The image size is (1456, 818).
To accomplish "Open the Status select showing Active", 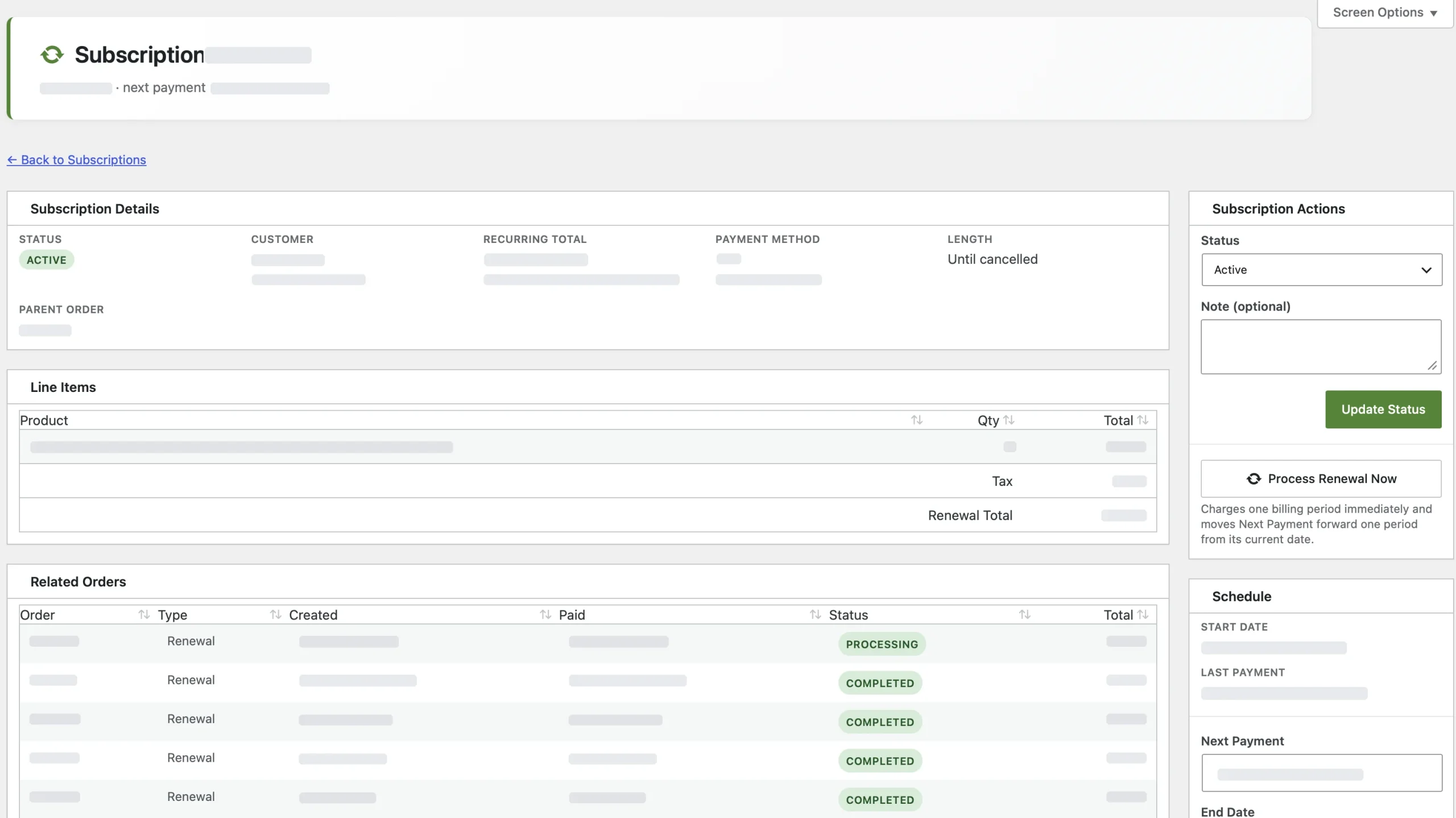I will pos(1321,270).
